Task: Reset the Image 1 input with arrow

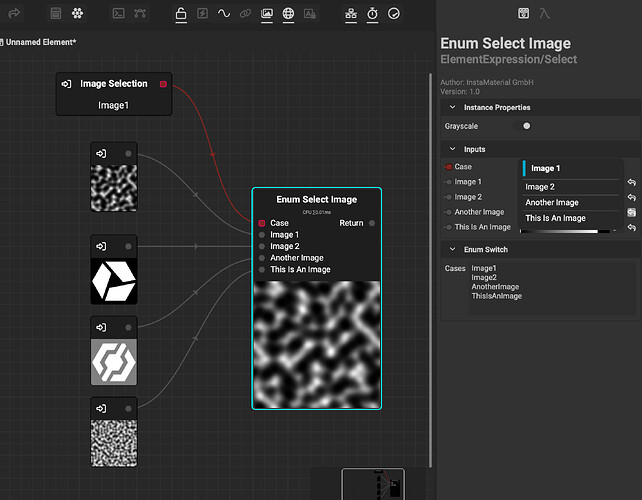Action: coord(632,182)
